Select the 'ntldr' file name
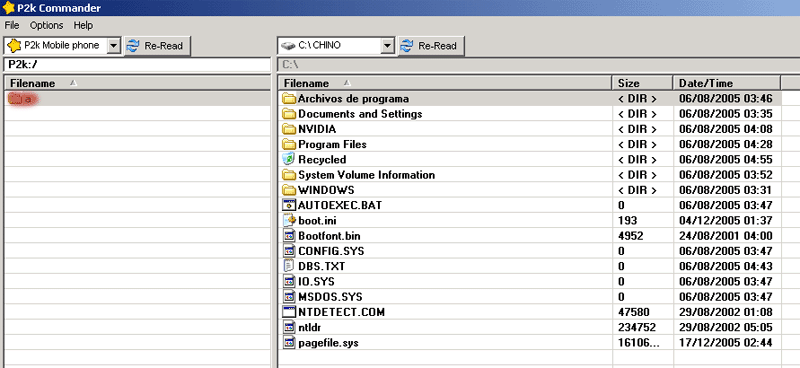 (x=310, y=327)
